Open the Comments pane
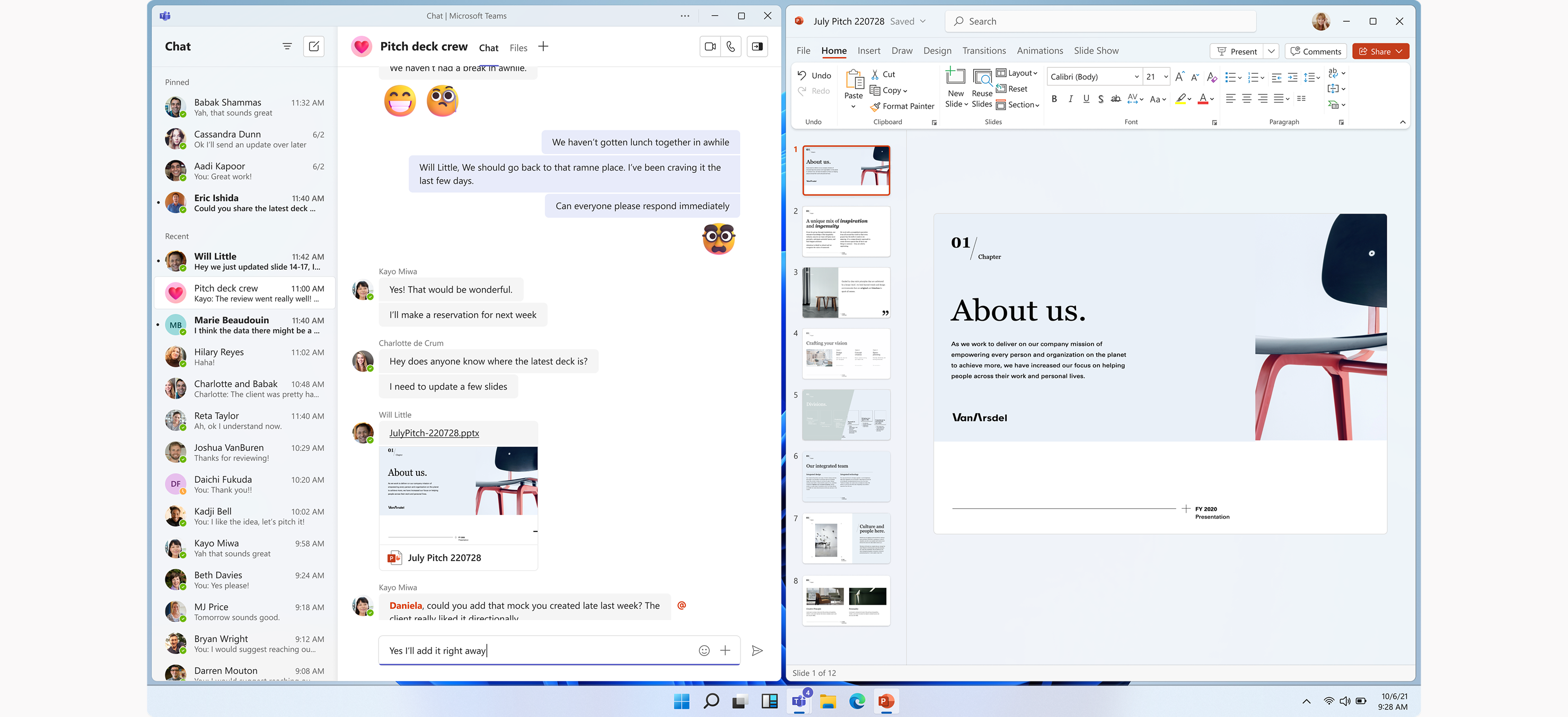 coord(1315,51)
